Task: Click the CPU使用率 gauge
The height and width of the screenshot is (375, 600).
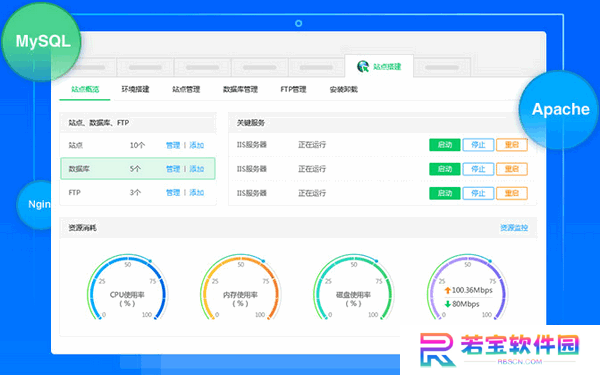Action: 127,288
